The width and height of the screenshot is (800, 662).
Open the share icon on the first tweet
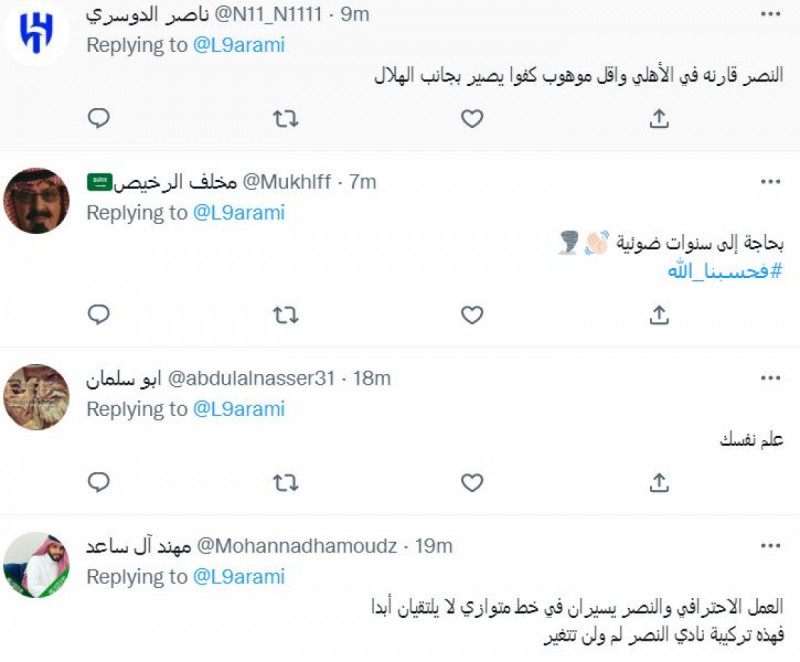(657, 119)
